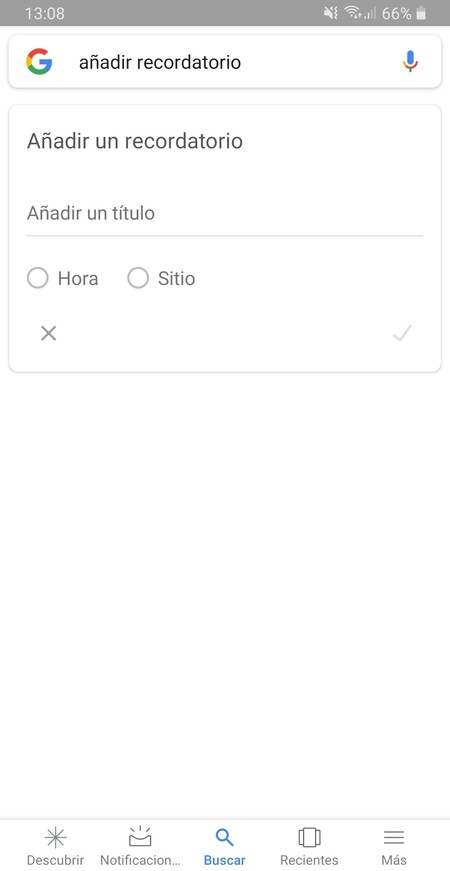Activate the voice search microphone
The width and height of the screenshot is (450, 871).
click(410, 62)
